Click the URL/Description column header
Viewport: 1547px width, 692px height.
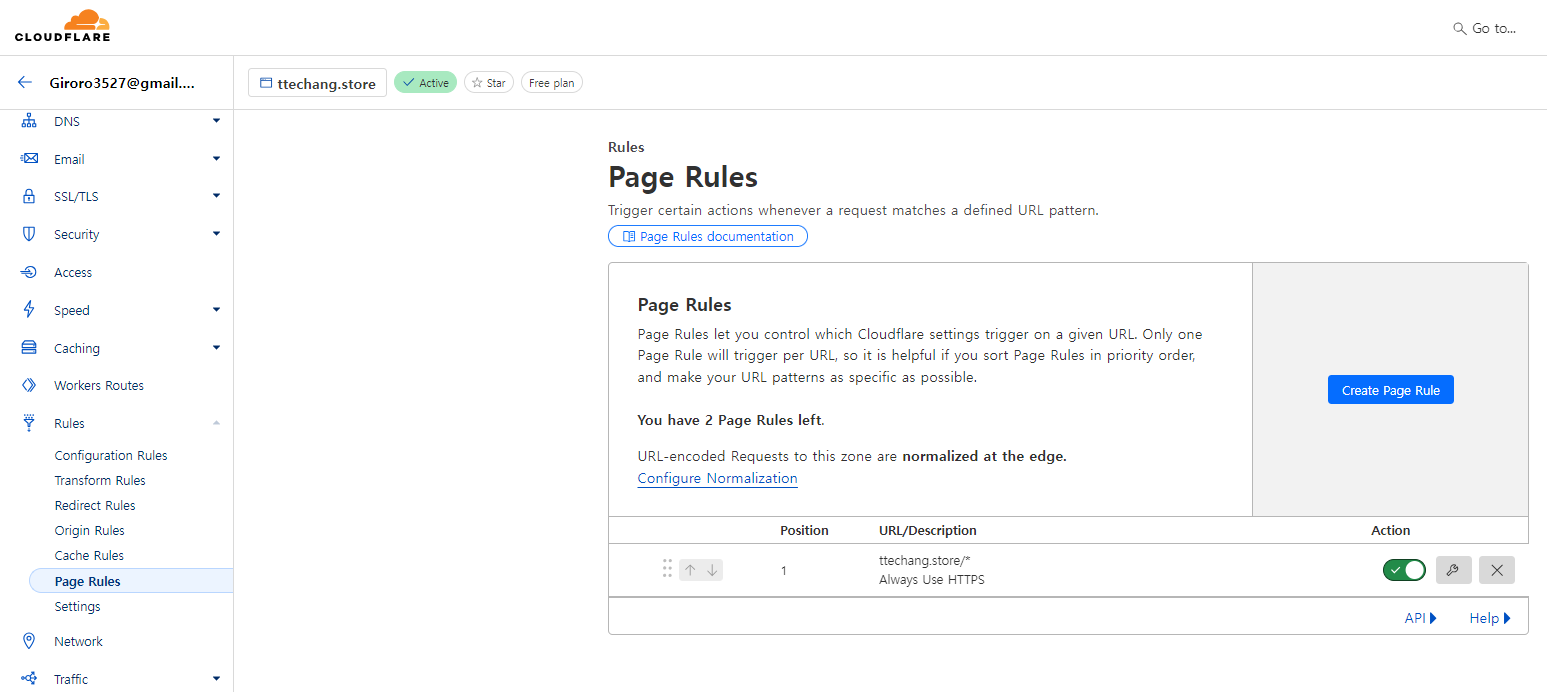point(928,530)
